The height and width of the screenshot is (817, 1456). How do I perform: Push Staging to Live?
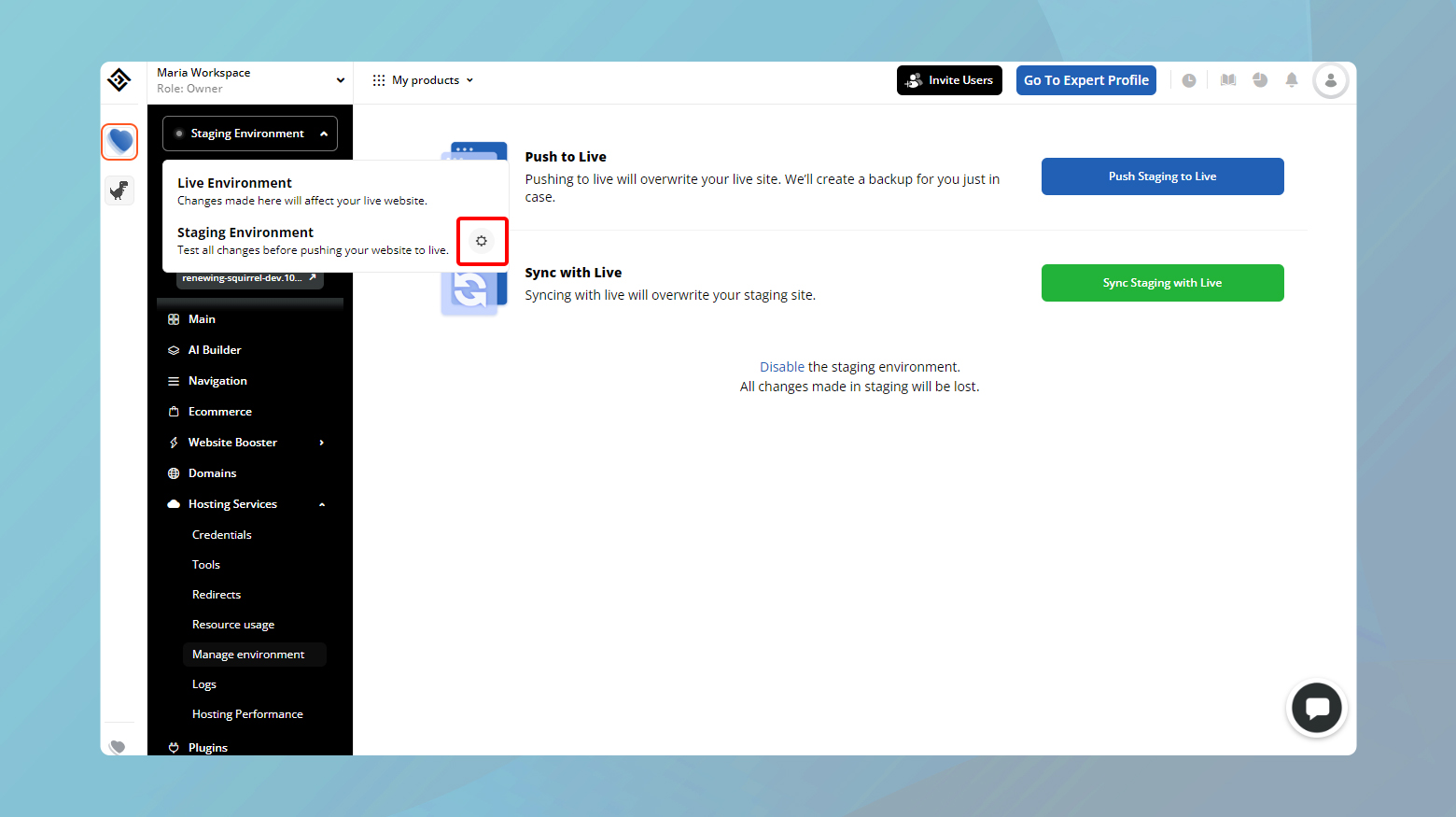[x=1162, y=176]
